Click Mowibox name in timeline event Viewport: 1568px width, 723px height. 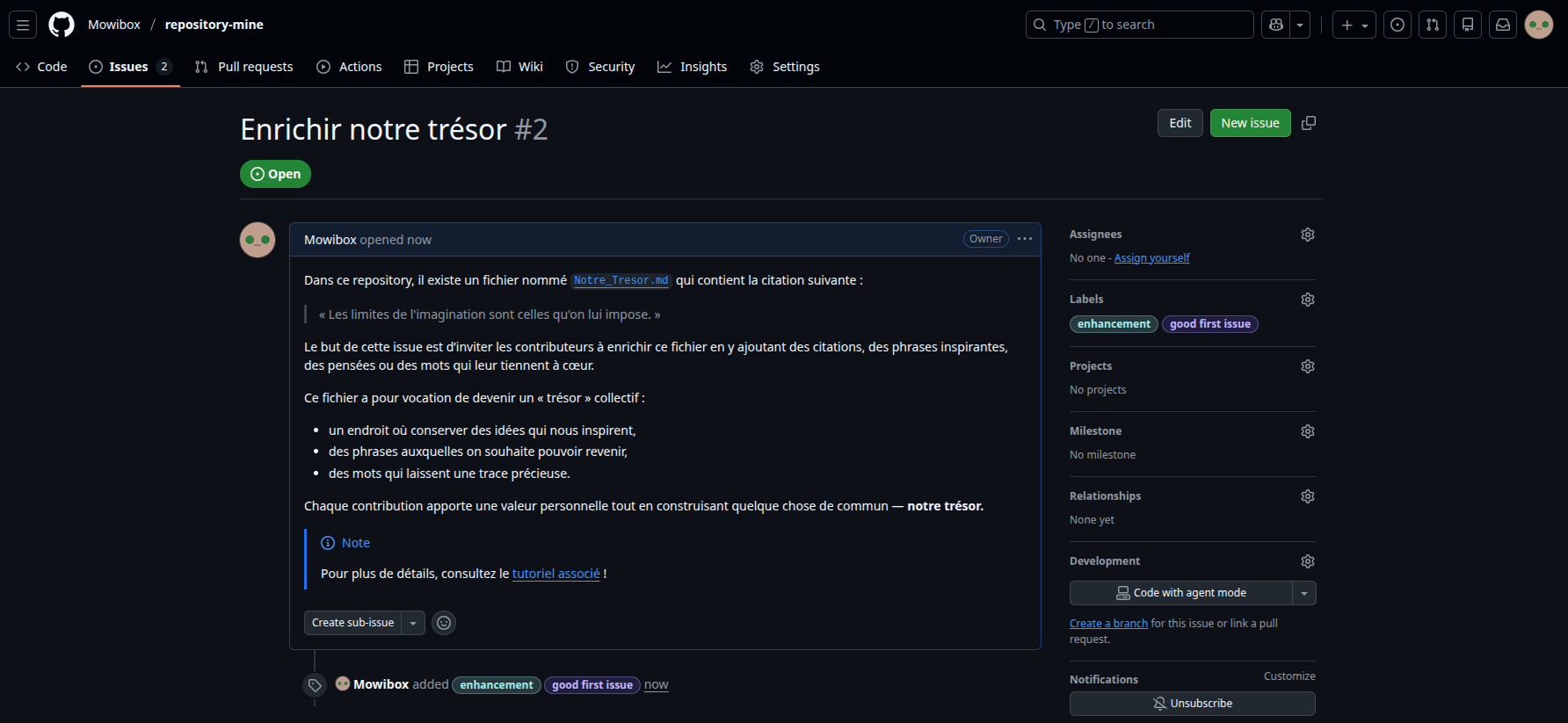381,684
